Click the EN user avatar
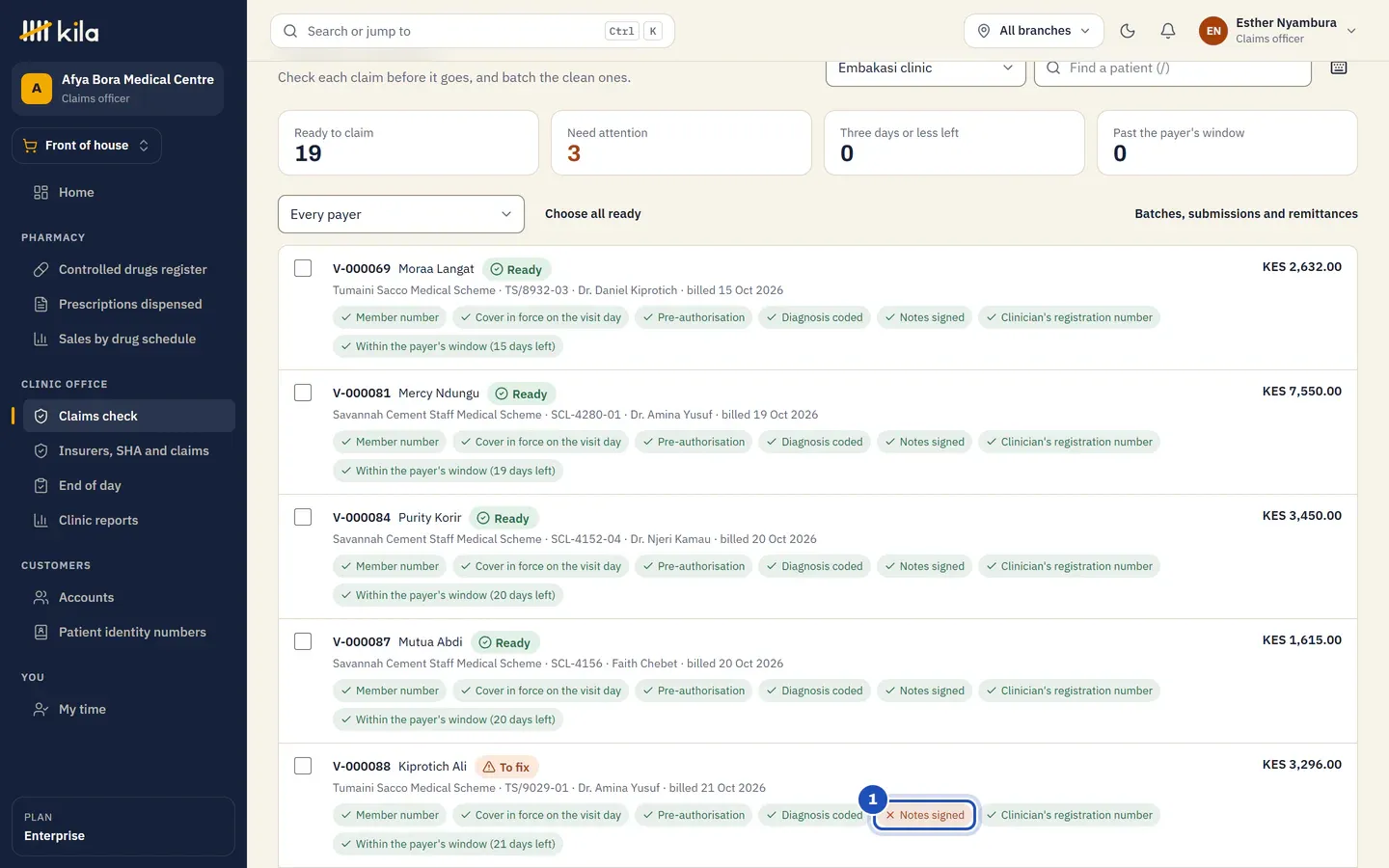This screenshot has height=868, width=1389. click(1213, 31)
